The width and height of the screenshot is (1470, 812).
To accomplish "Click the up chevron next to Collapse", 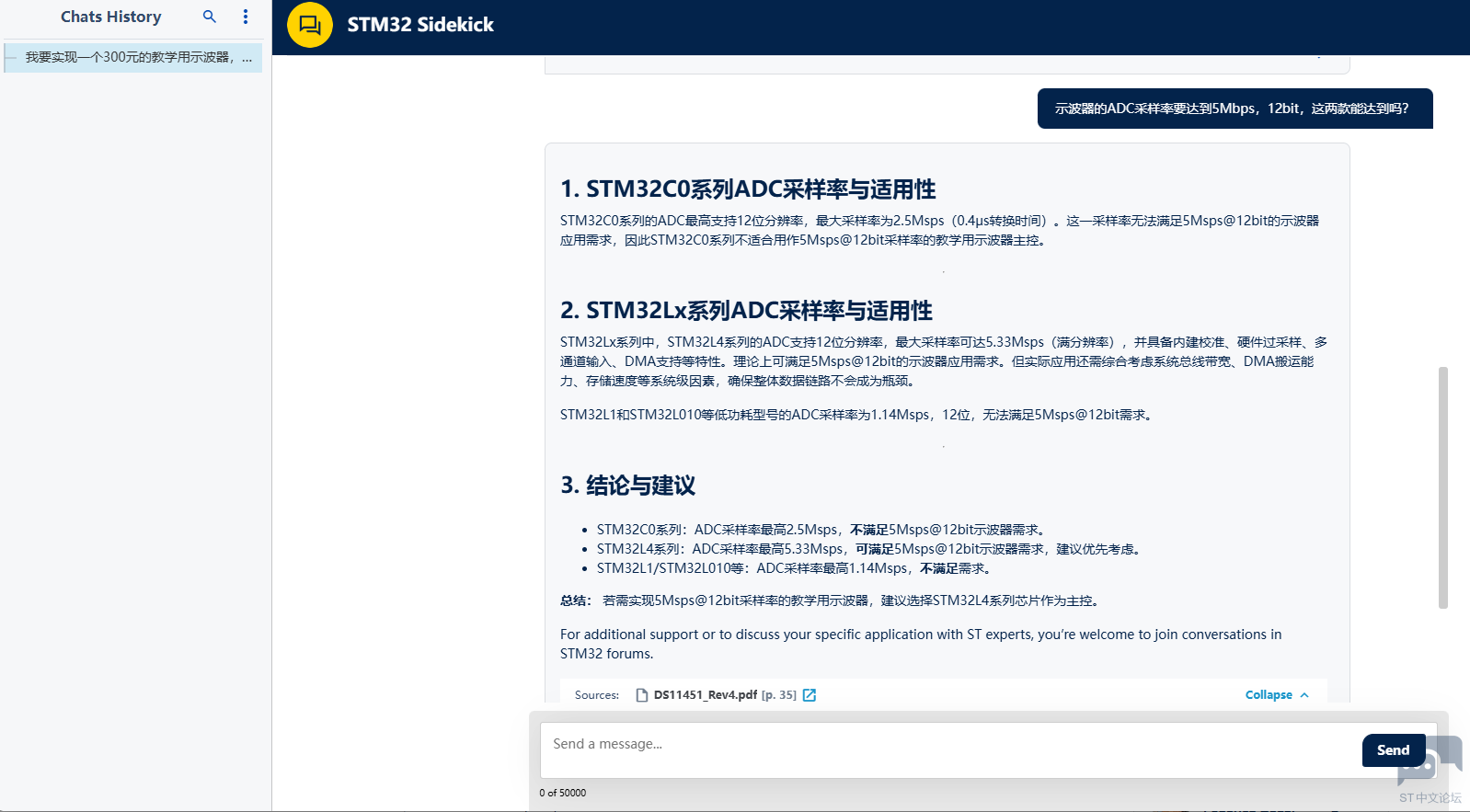I will click(1304, 695).
